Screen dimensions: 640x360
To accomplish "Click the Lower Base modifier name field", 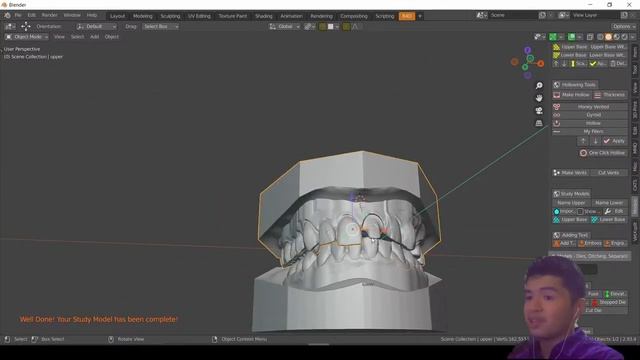I will pos(574,55).
